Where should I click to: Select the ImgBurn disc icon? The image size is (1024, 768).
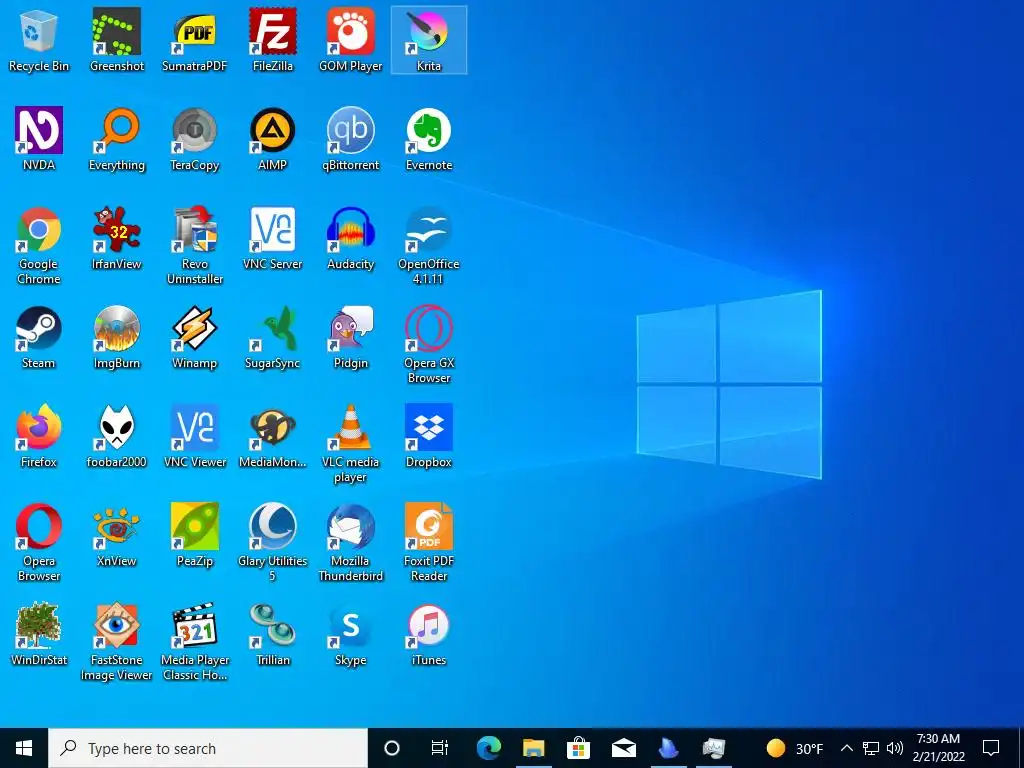117,338
